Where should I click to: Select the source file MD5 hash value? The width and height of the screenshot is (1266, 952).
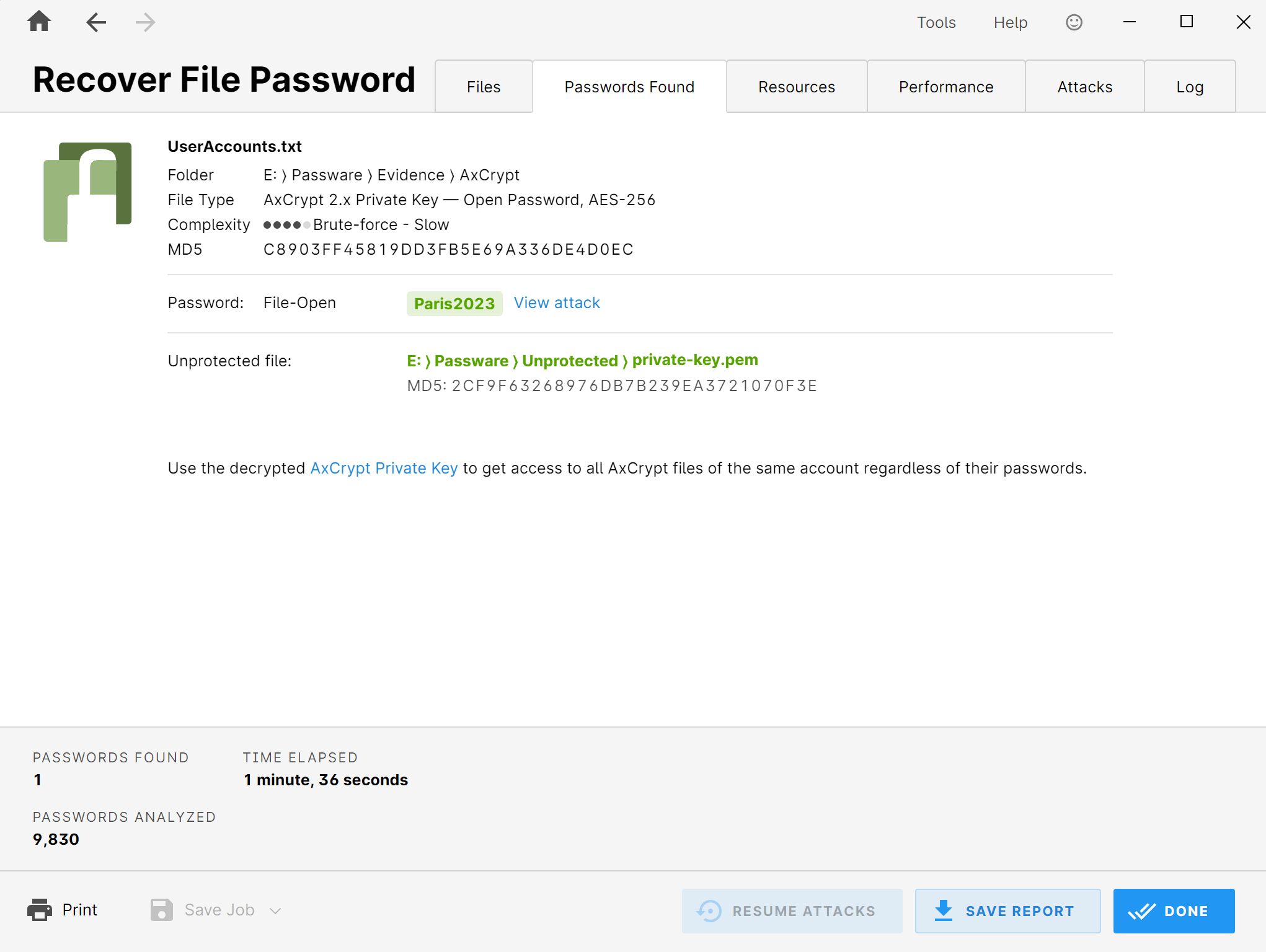click(x=448, y=249)
